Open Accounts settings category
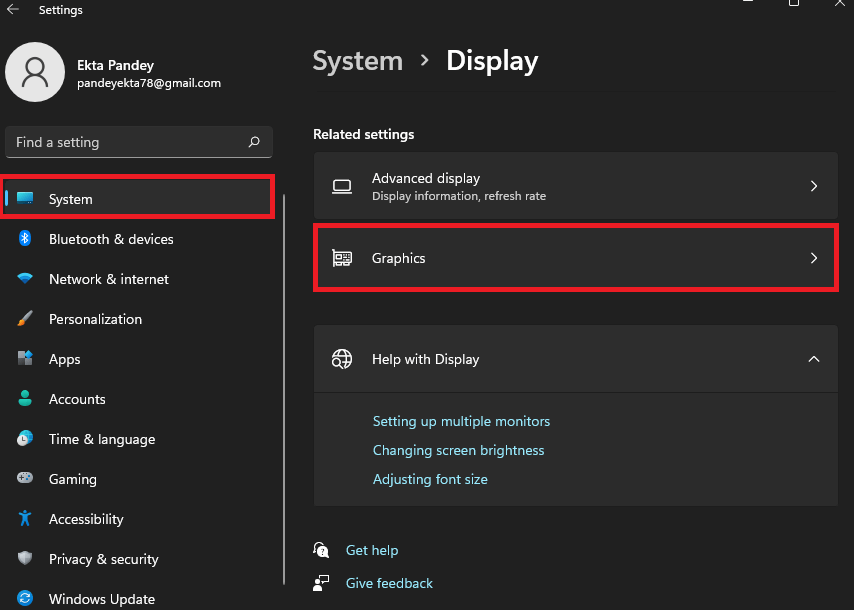Viewport: 854px width, 610px height. 77,399
